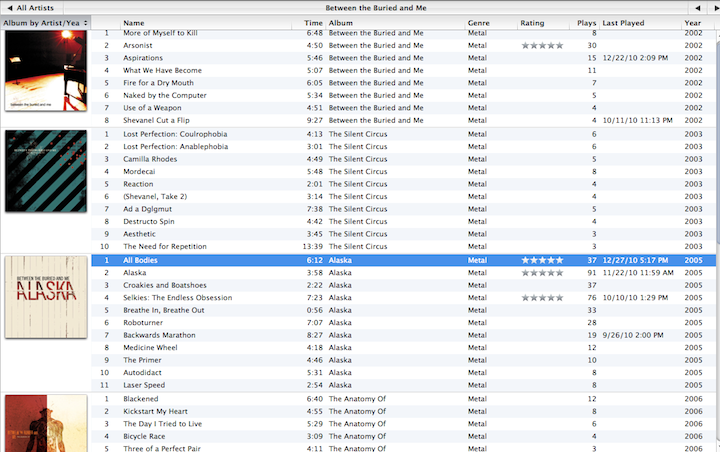Image resolution: width=720 pixels, height=452 pixels.
Task: Select the track Backwards Marathon
Action: coord(159,335)
